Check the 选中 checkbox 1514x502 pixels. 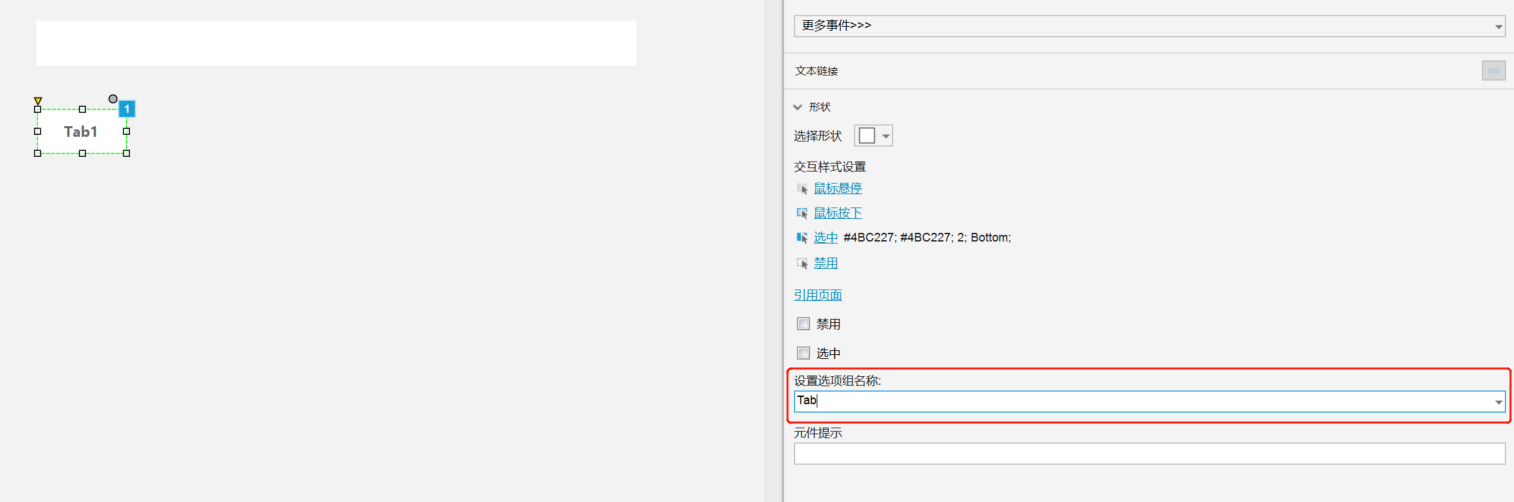tap(803, 353)
